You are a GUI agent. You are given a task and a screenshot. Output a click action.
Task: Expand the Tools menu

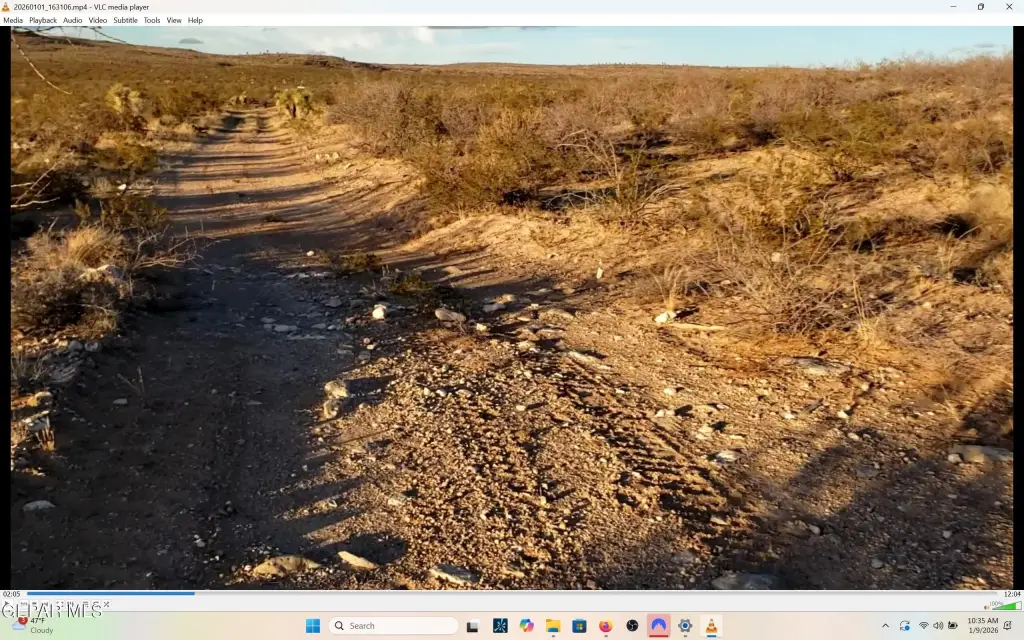[x=152, y=20]
